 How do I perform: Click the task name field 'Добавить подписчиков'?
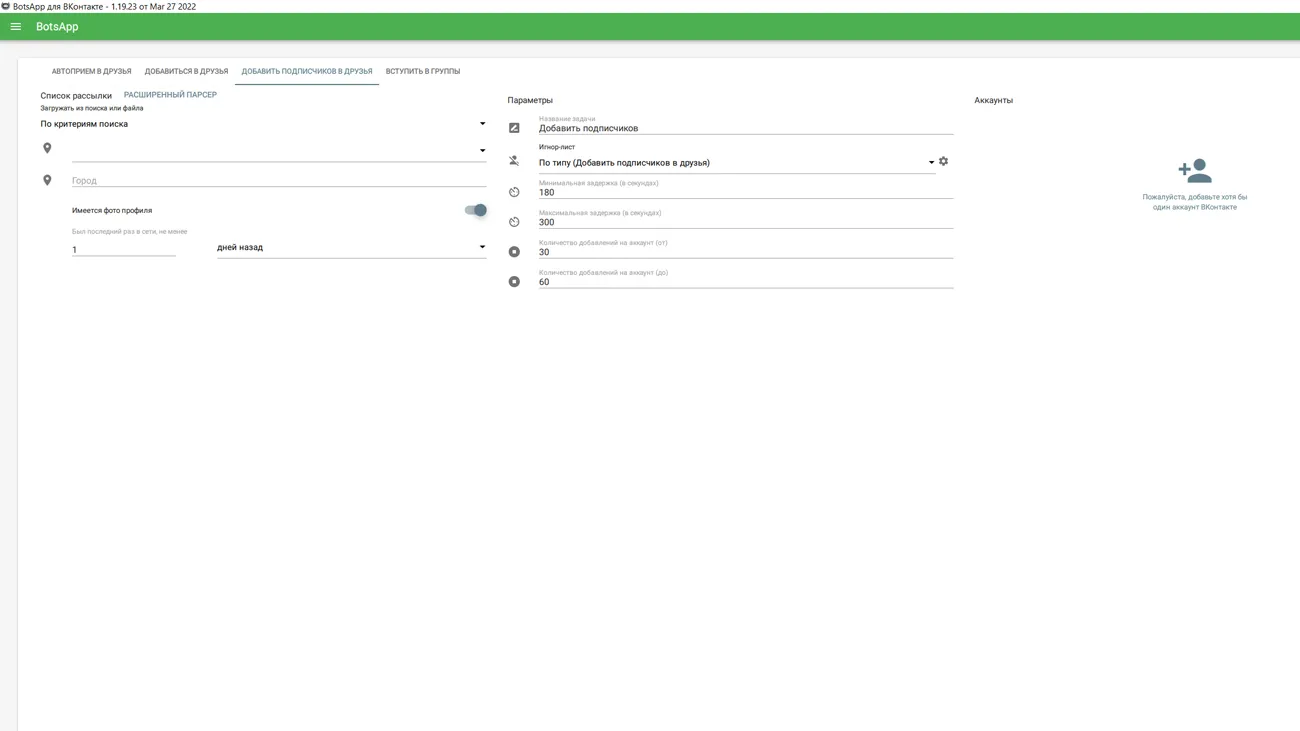click(745, 129)
